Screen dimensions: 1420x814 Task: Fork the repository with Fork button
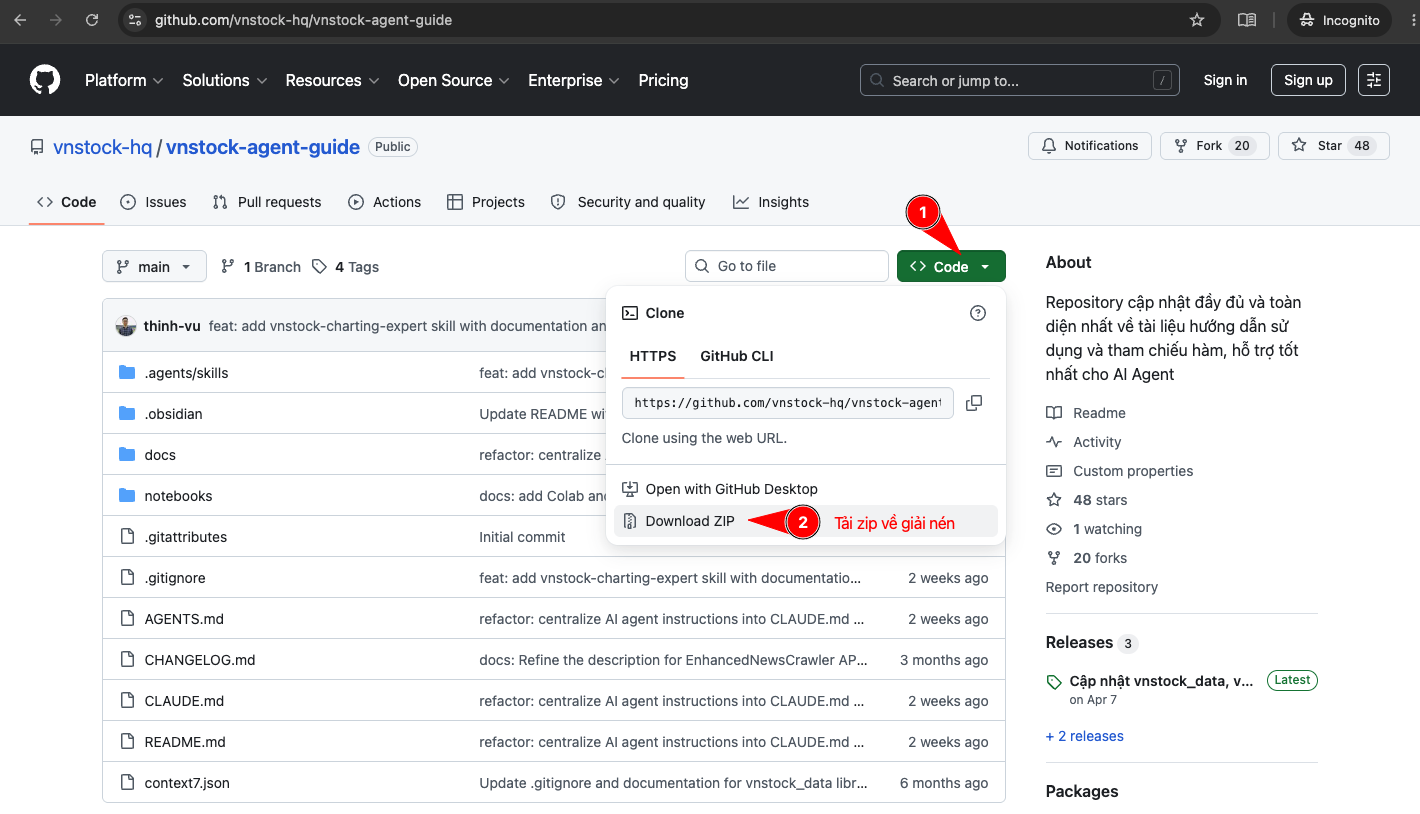click(x=1215, y=146)
